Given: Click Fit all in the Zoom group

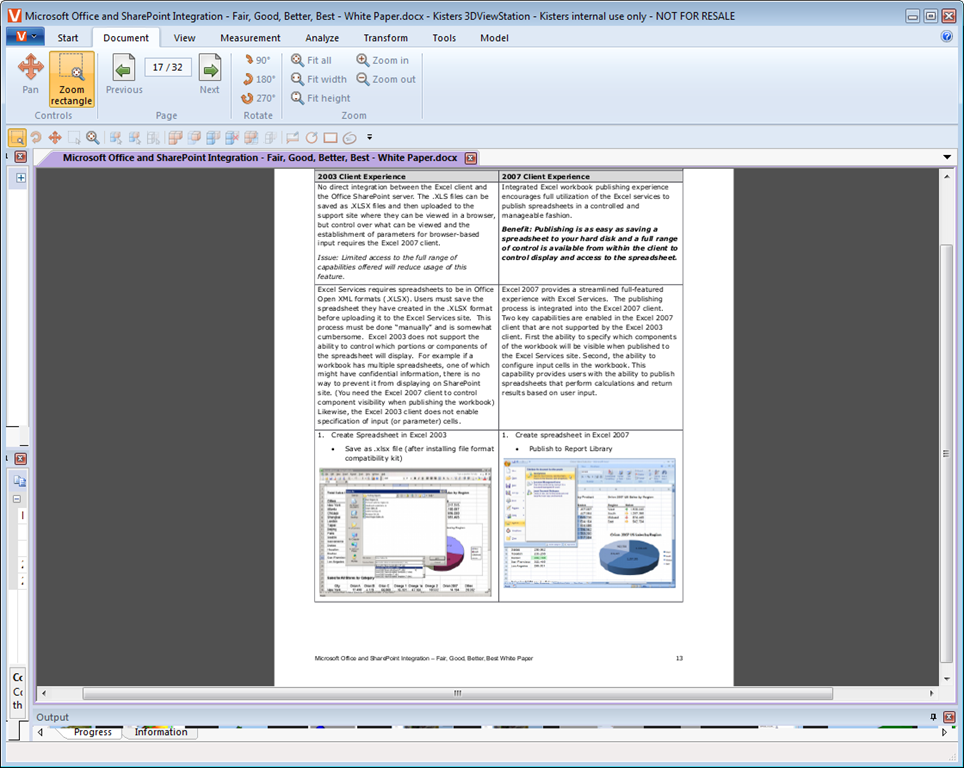Looking at the screenshot, I should [x=311, y=60].
